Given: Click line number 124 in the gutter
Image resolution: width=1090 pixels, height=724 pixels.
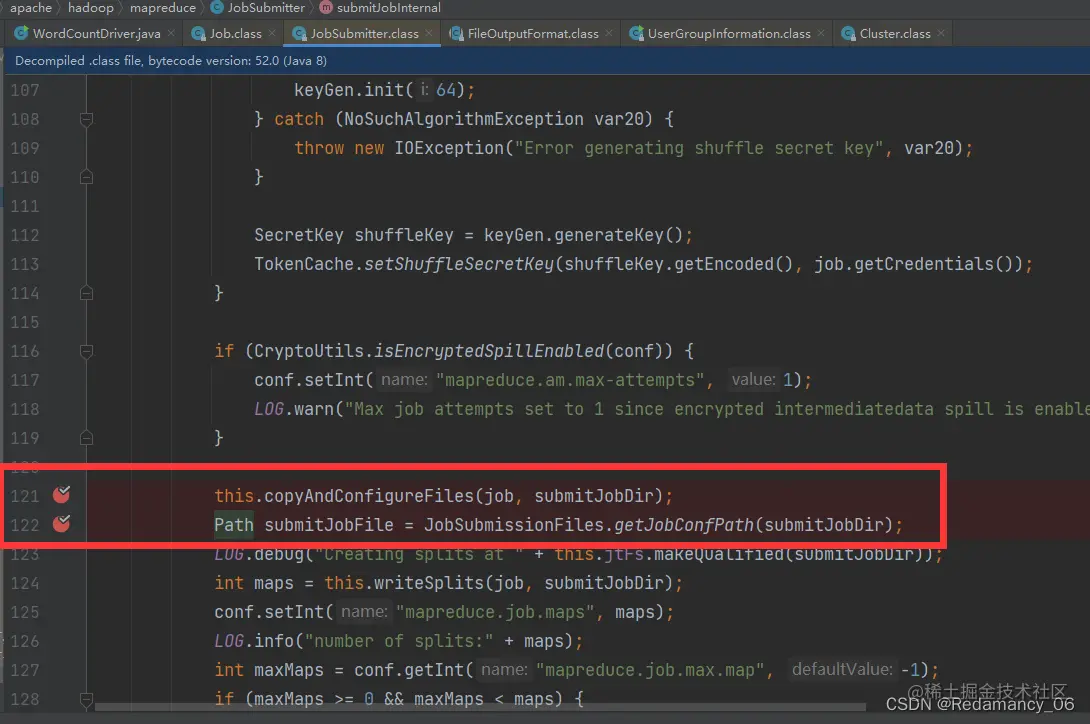Looking at the screenshot, I should point(25,583).
